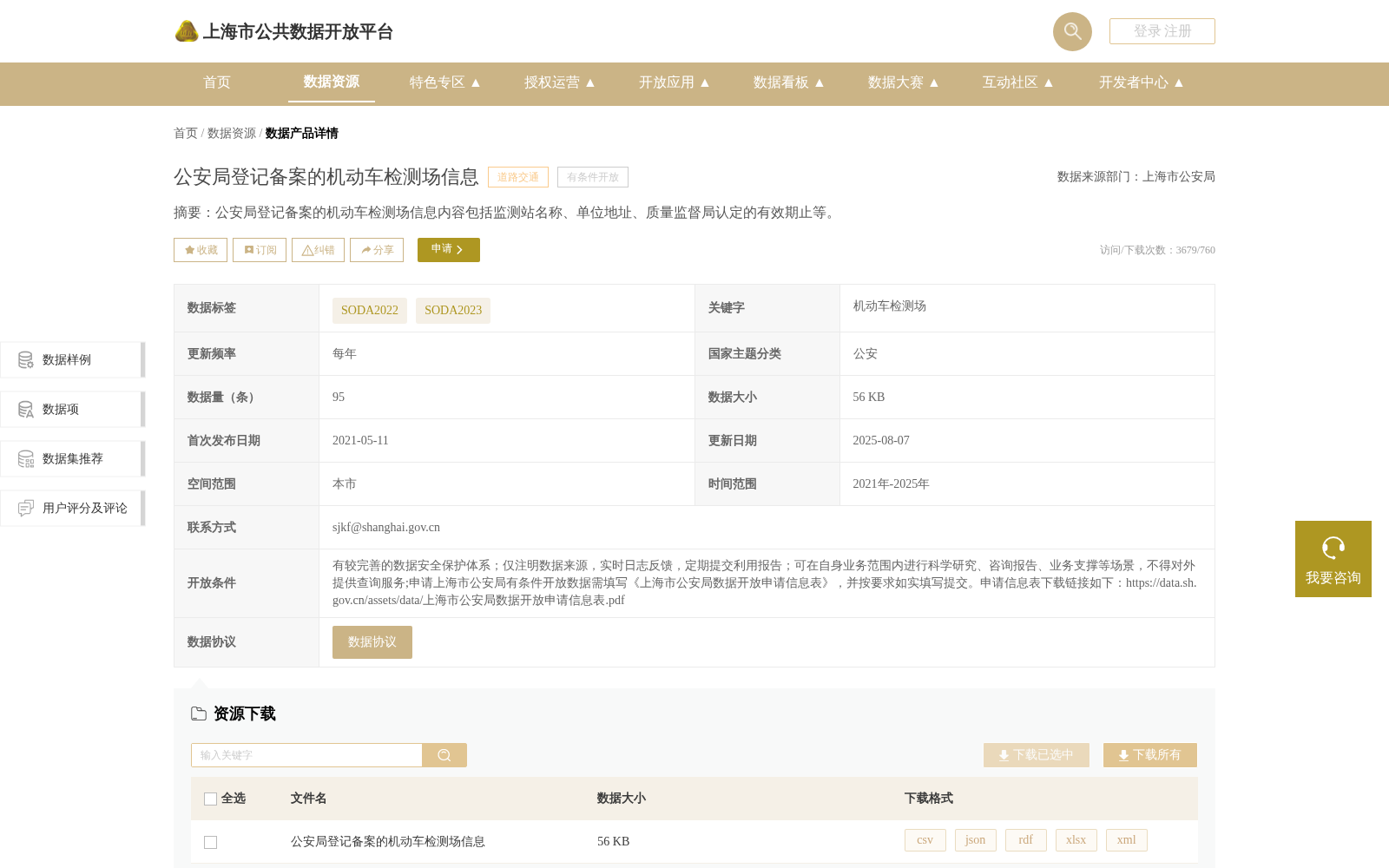The image size is (1389, 868).
Task: Click the 道路交通 category tag
Action: [x=518, y=177]
